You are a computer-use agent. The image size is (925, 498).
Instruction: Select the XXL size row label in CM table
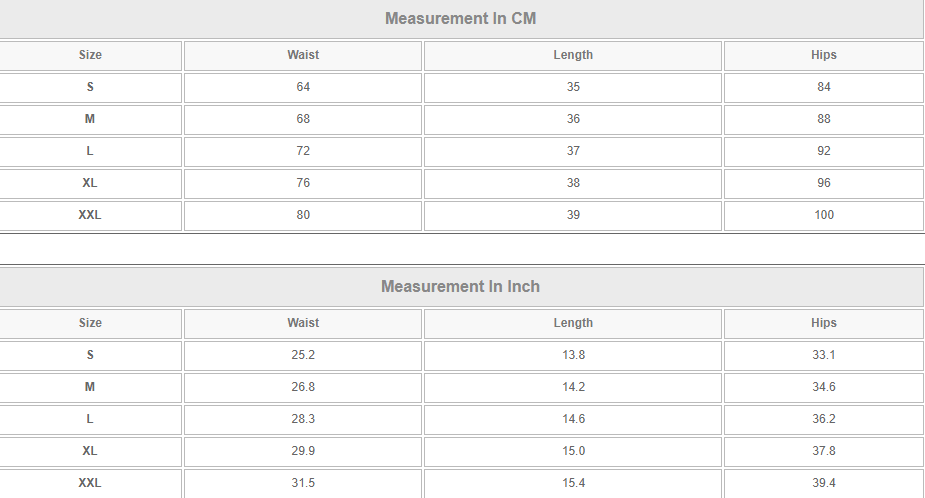pos(90,215)
